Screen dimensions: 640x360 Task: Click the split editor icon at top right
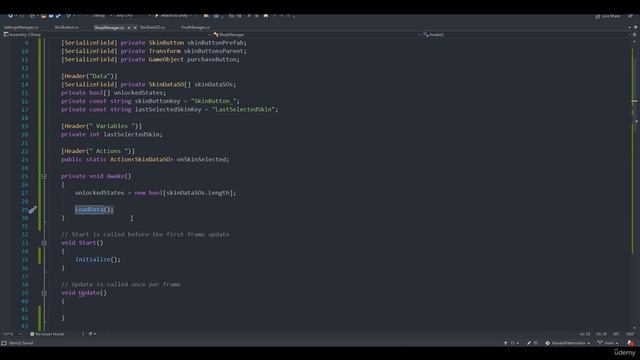point(634,35)
